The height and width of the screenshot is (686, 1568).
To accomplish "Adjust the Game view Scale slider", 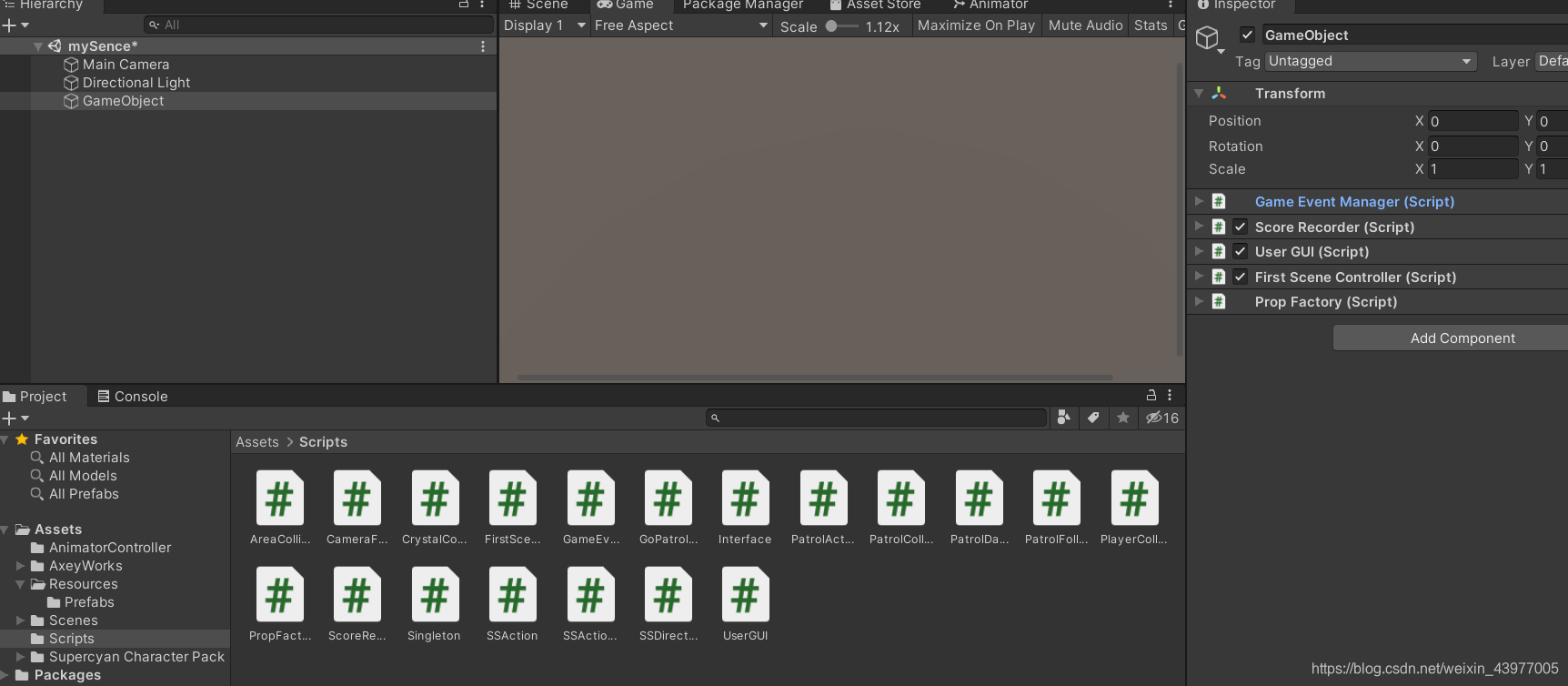I will pos(841,26).
